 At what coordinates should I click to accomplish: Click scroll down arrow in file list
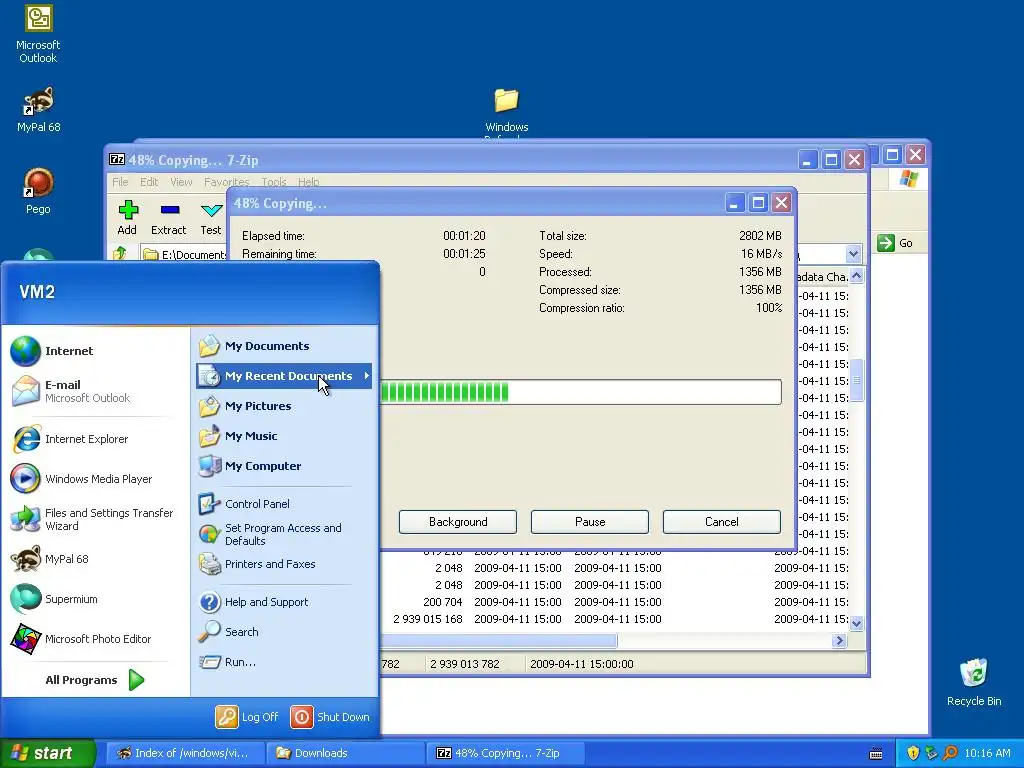[856, 624]
